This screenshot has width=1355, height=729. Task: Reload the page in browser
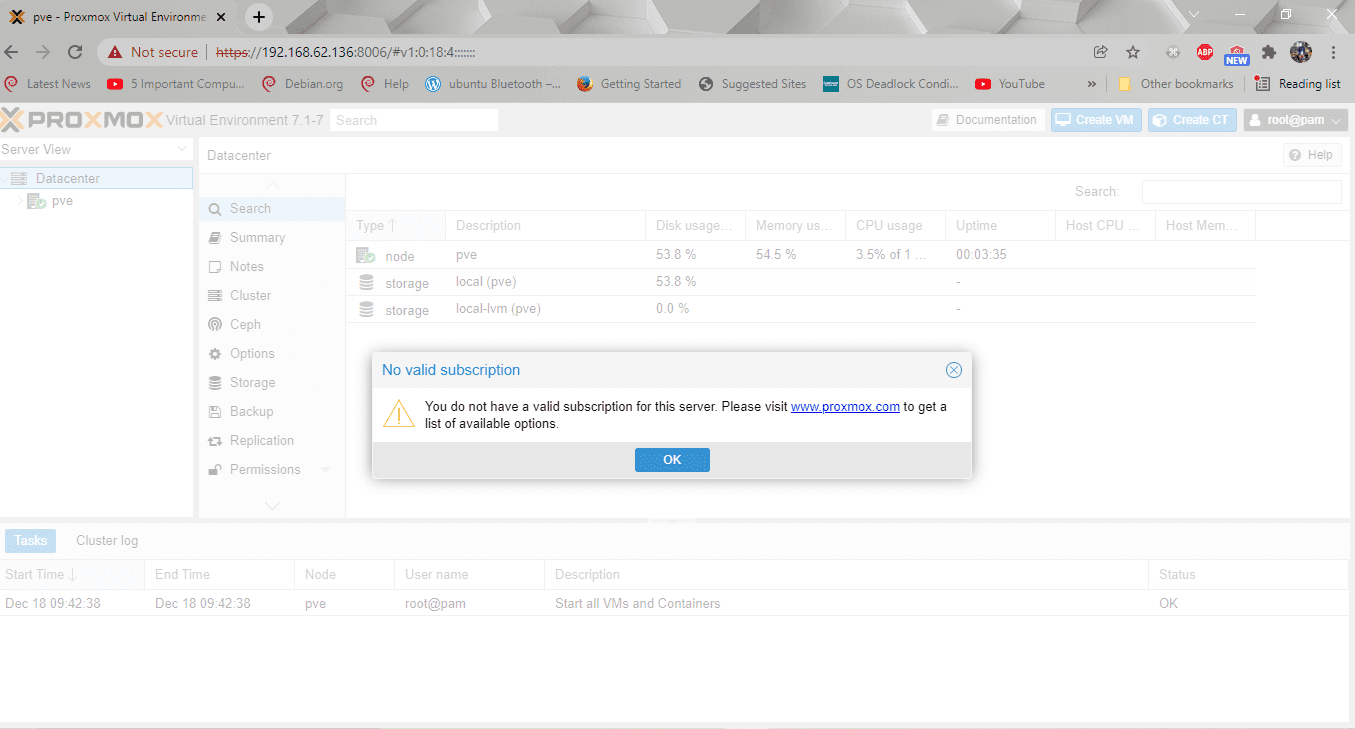(x=75, y=52)
